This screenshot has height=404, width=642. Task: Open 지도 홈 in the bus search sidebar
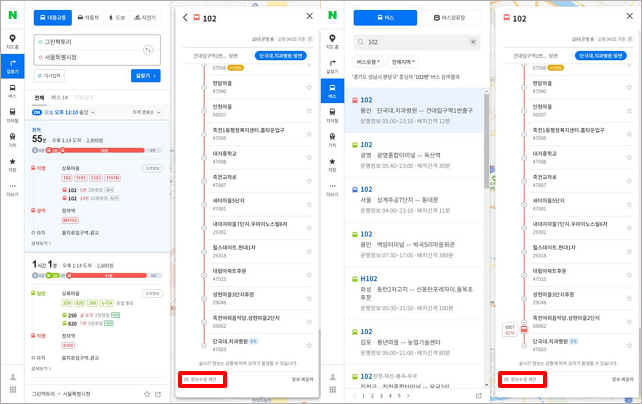(332, 42)
